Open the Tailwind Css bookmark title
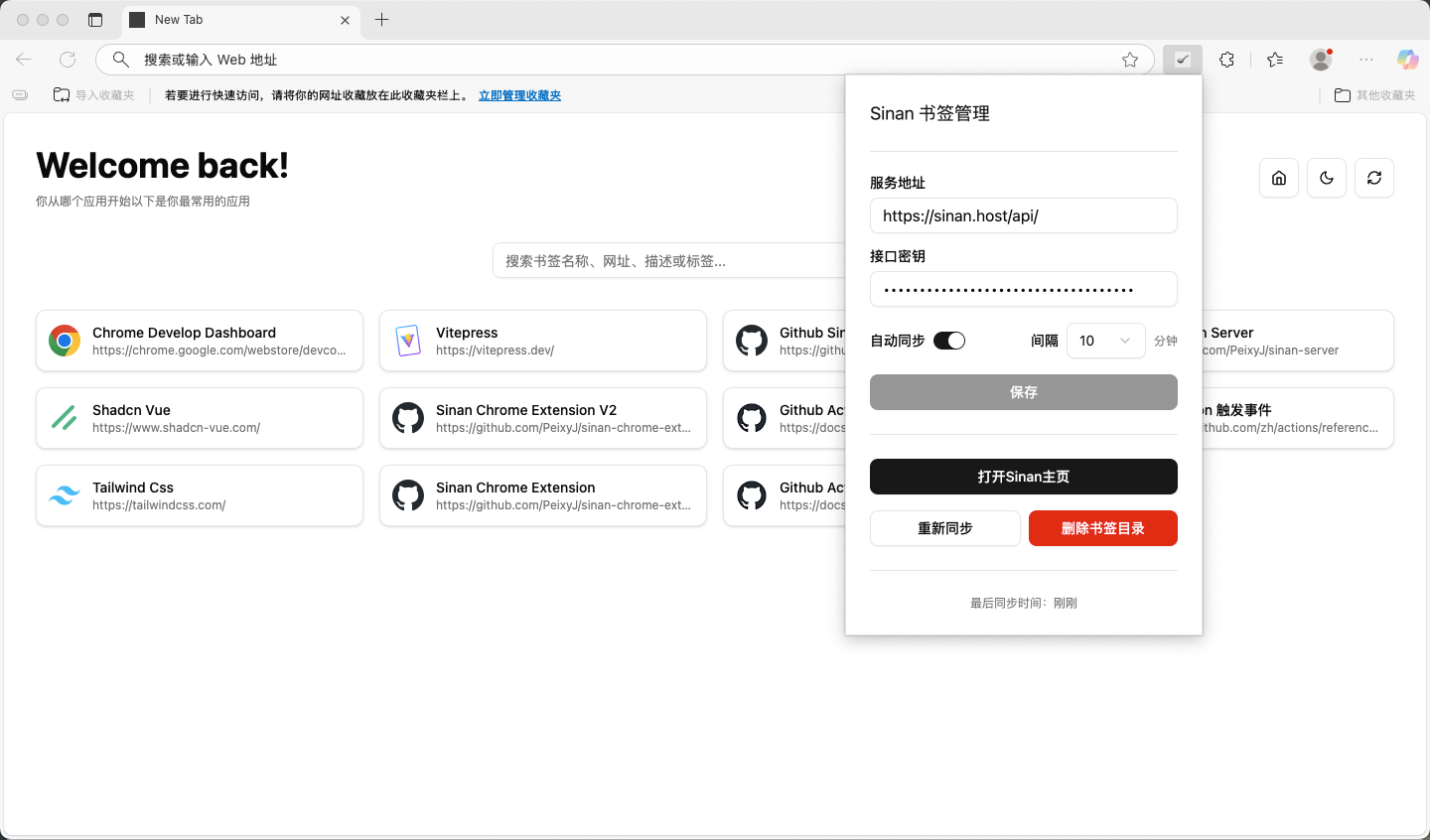 [133, 488]
